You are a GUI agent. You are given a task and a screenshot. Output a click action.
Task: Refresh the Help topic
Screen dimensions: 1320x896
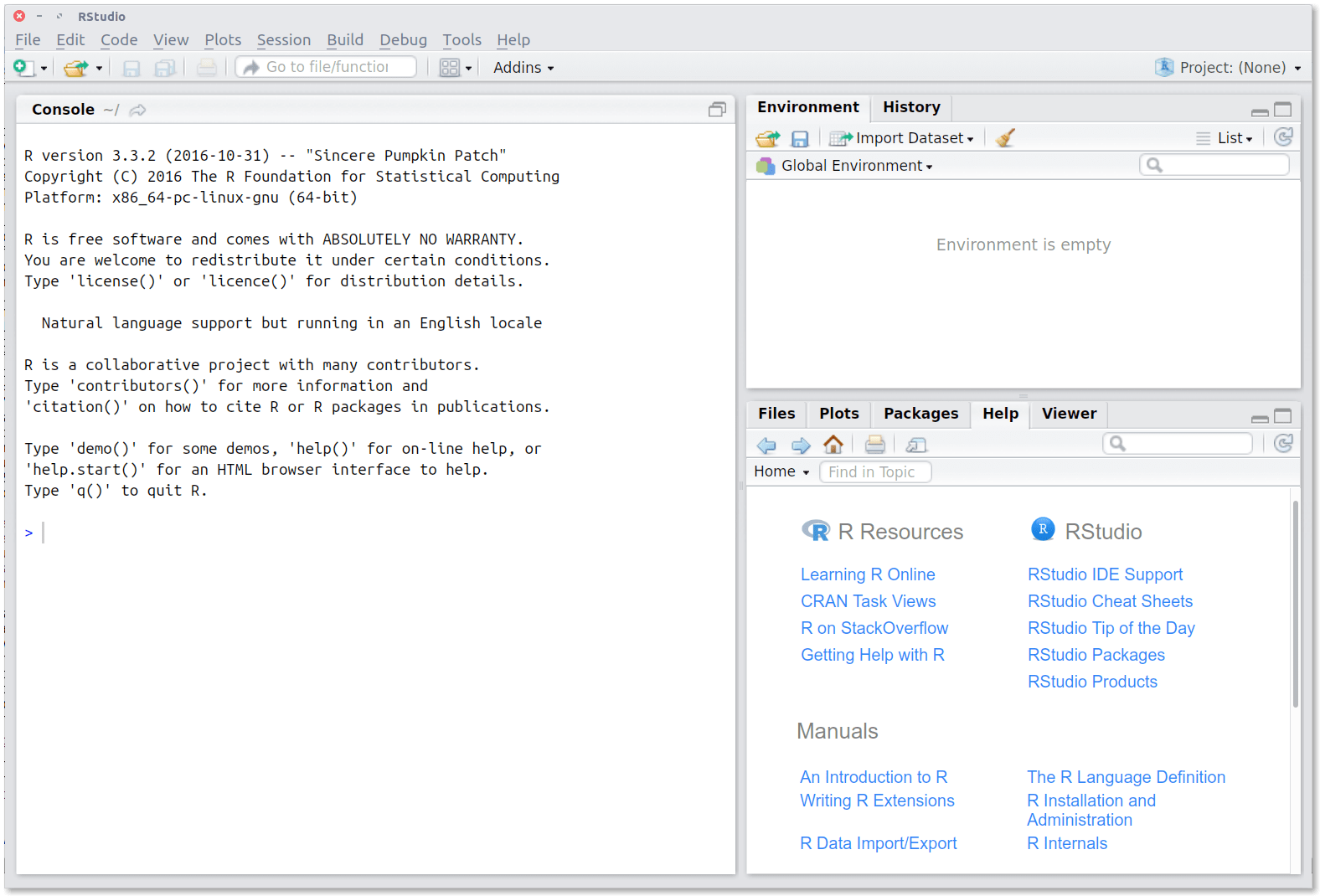point(1283,443)
